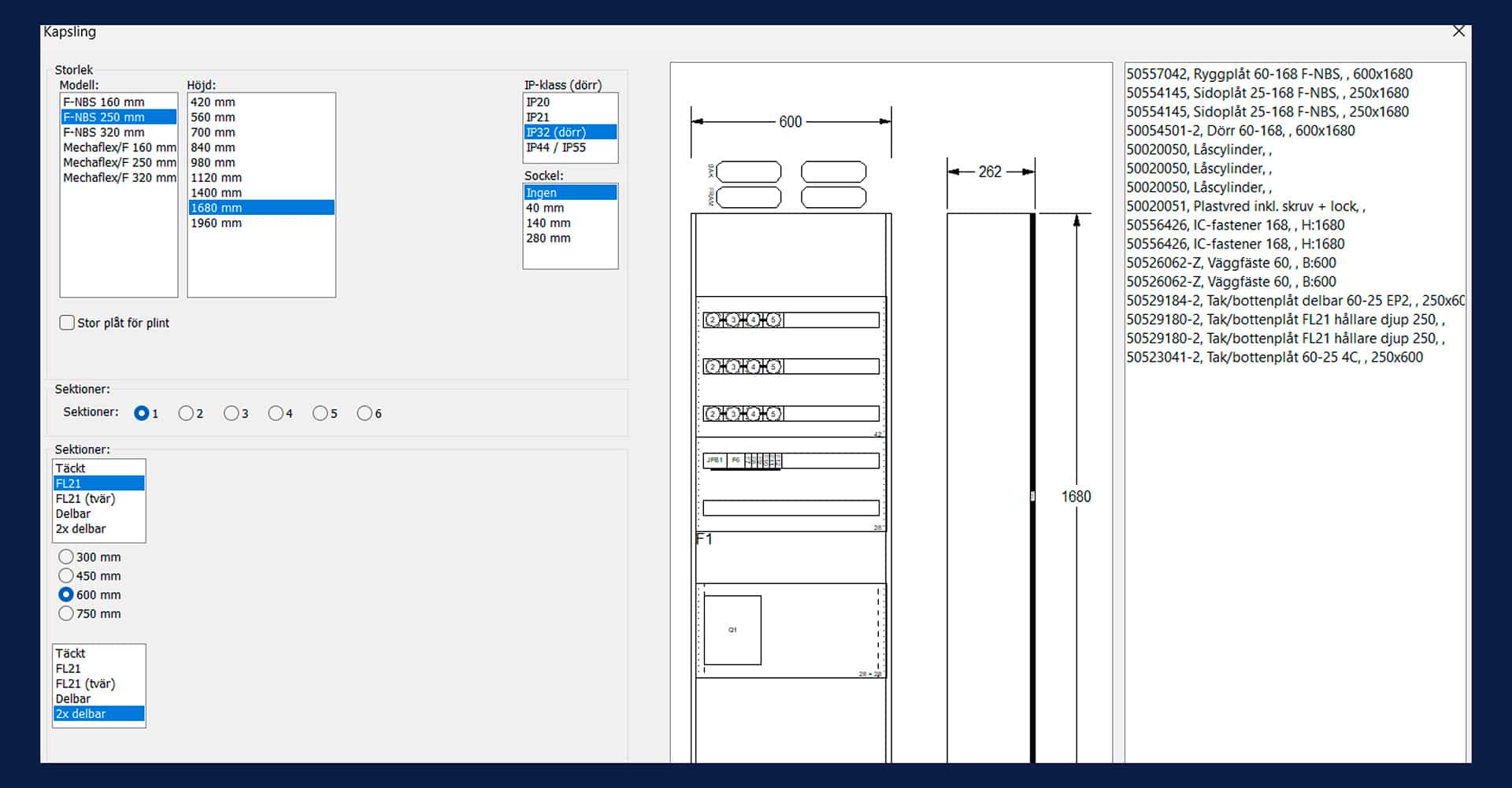Select Delbar in lower section list
Screen dimensions: 1512x788
73,699
